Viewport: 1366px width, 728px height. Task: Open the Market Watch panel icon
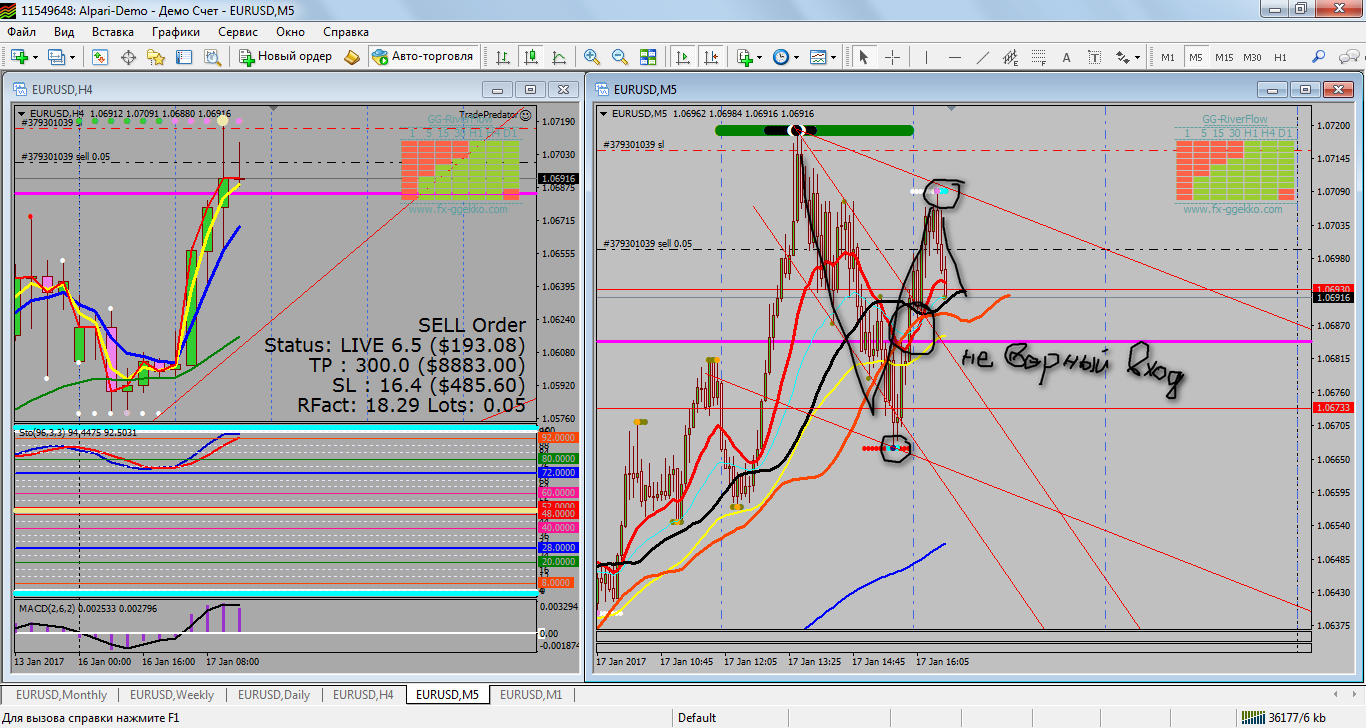point(100,57)
